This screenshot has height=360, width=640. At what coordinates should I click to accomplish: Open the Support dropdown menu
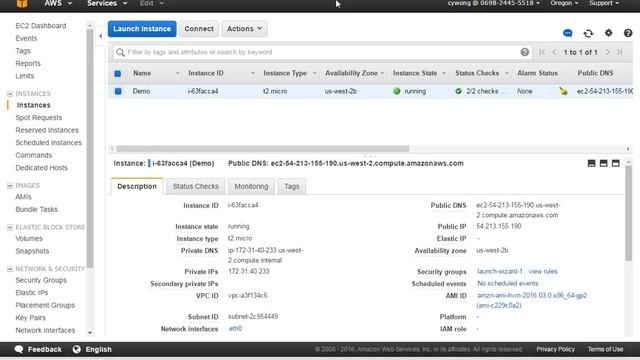(x=604, y=3)
